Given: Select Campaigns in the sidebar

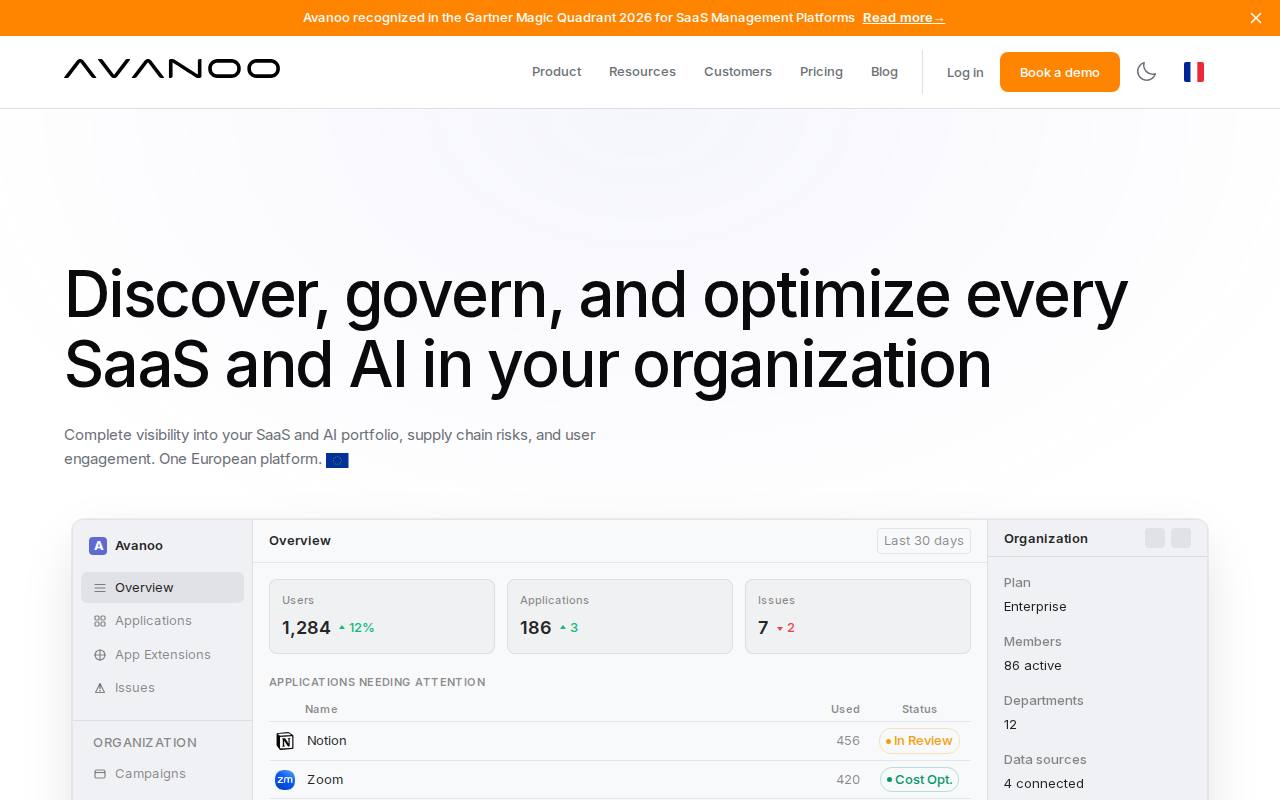Looking at the screenshot, I should (162, 774).
